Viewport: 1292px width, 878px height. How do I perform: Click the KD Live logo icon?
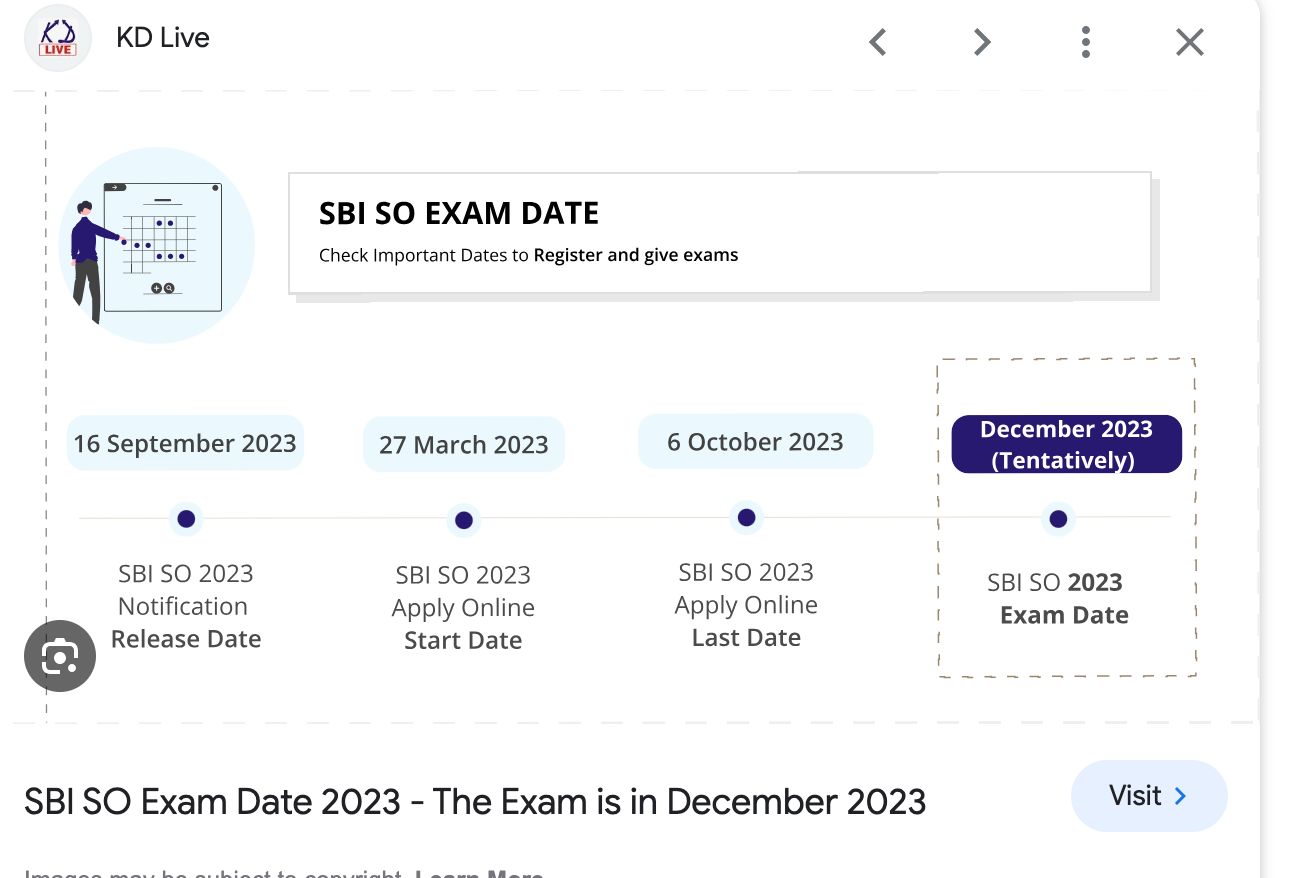(58, 39)
